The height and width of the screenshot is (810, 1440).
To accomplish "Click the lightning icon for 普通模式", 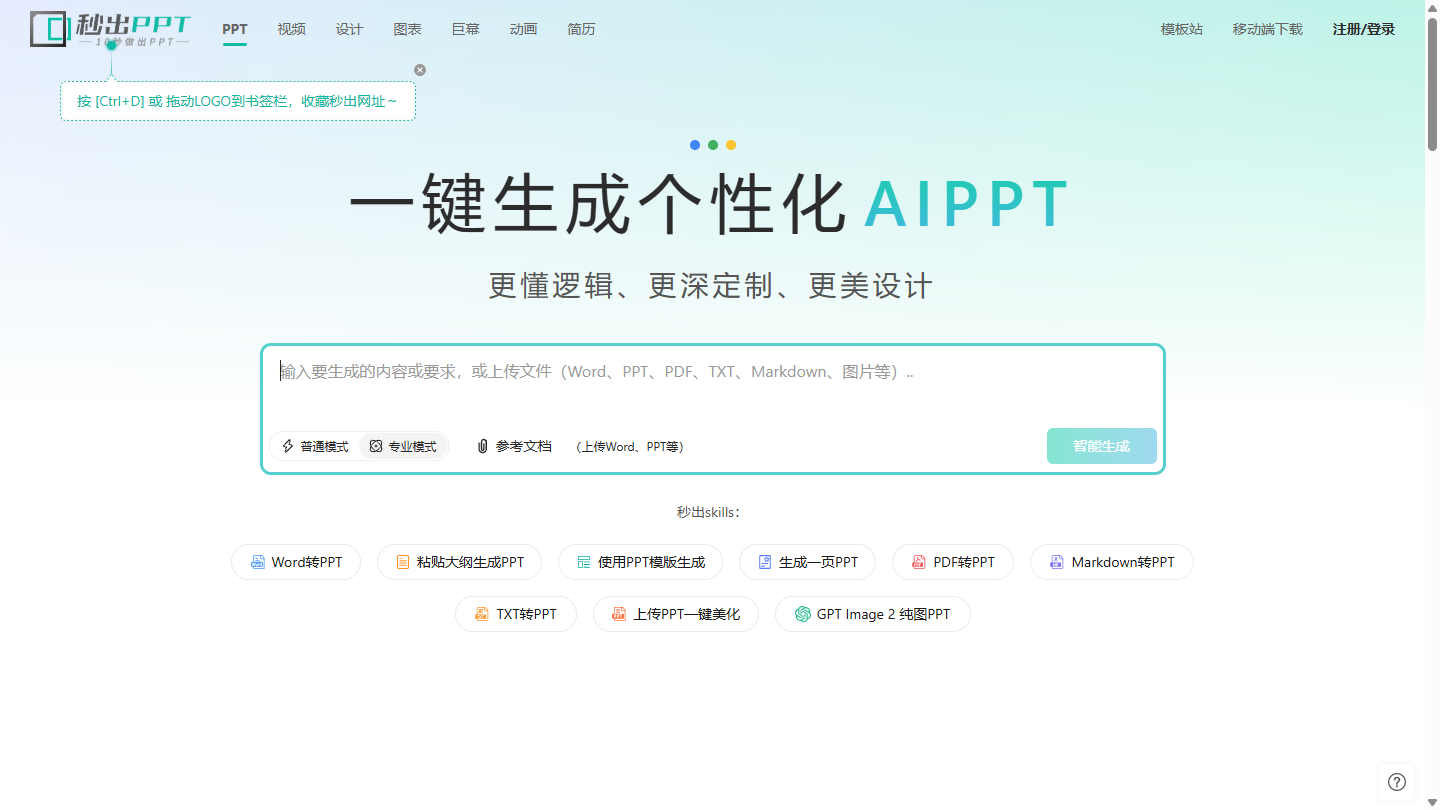I will (x=288, y=446).
